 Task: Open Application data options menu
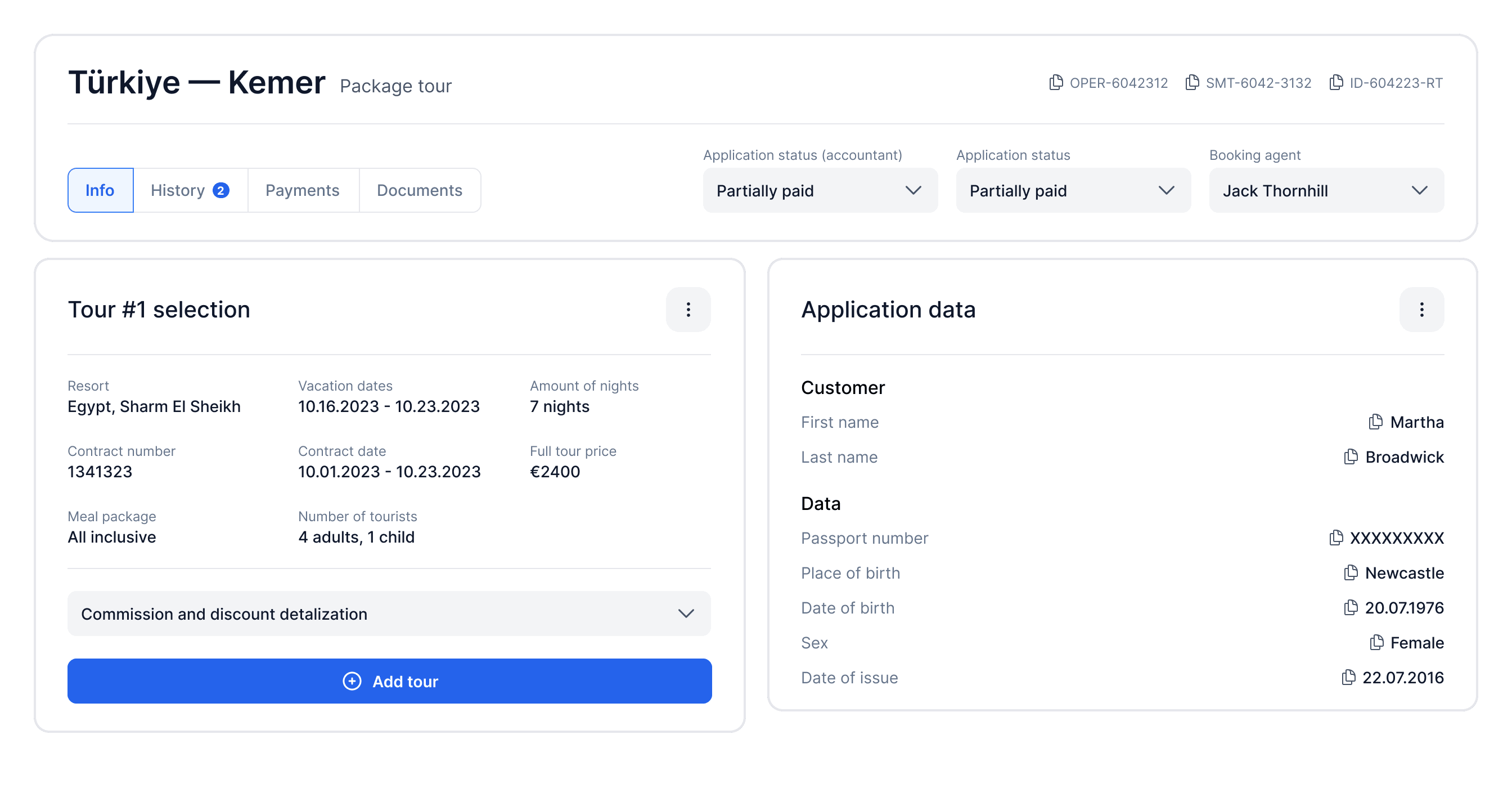click(1421, 310)
